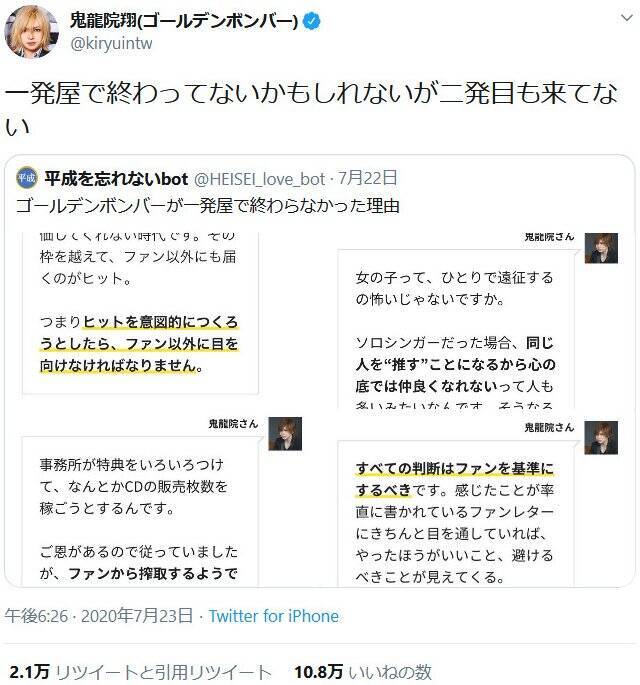View the bottom-left image about CDの販売枚数

(x=161, y=498)
